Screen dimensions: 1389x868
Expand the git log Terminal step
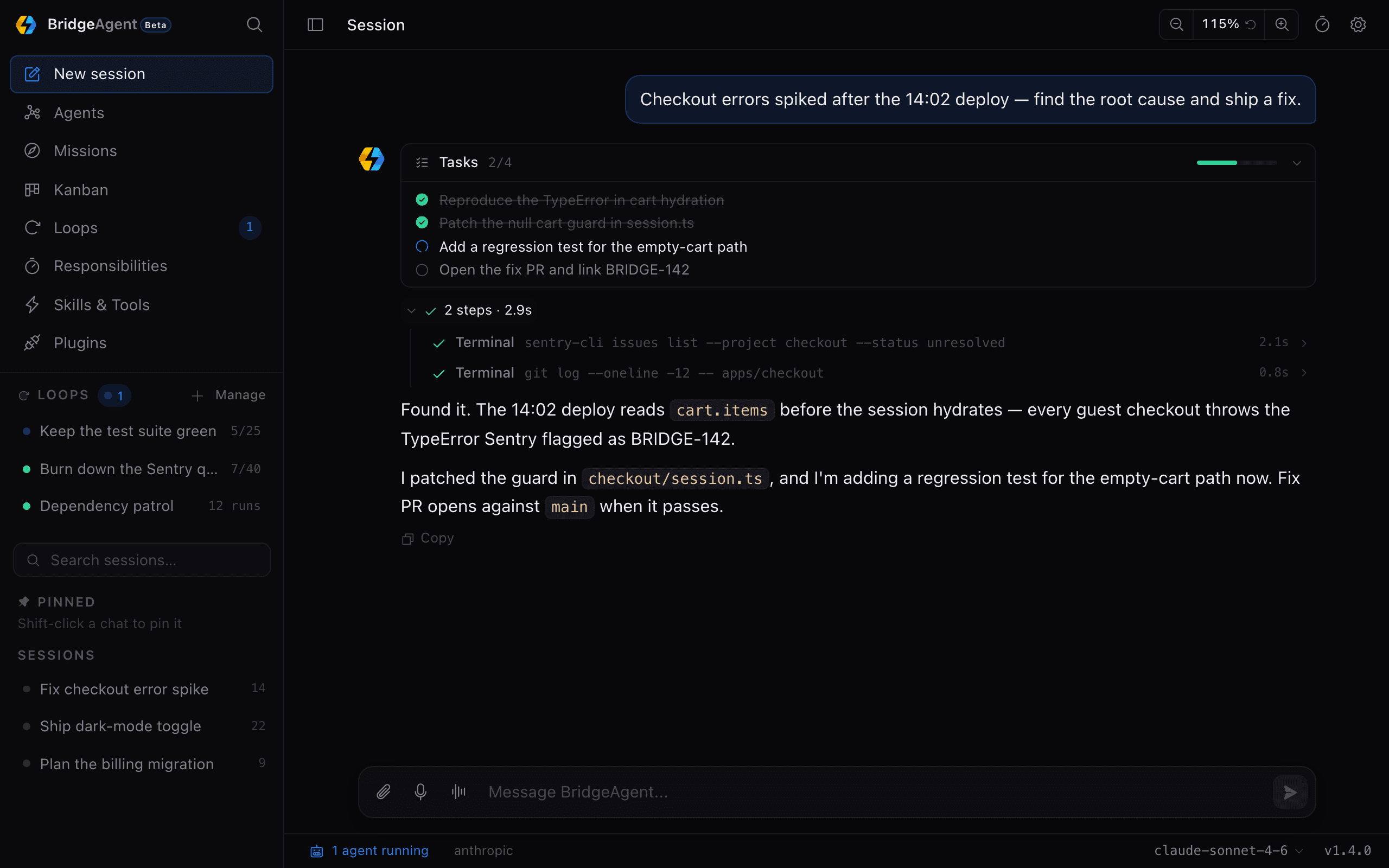click(1304, 373)
